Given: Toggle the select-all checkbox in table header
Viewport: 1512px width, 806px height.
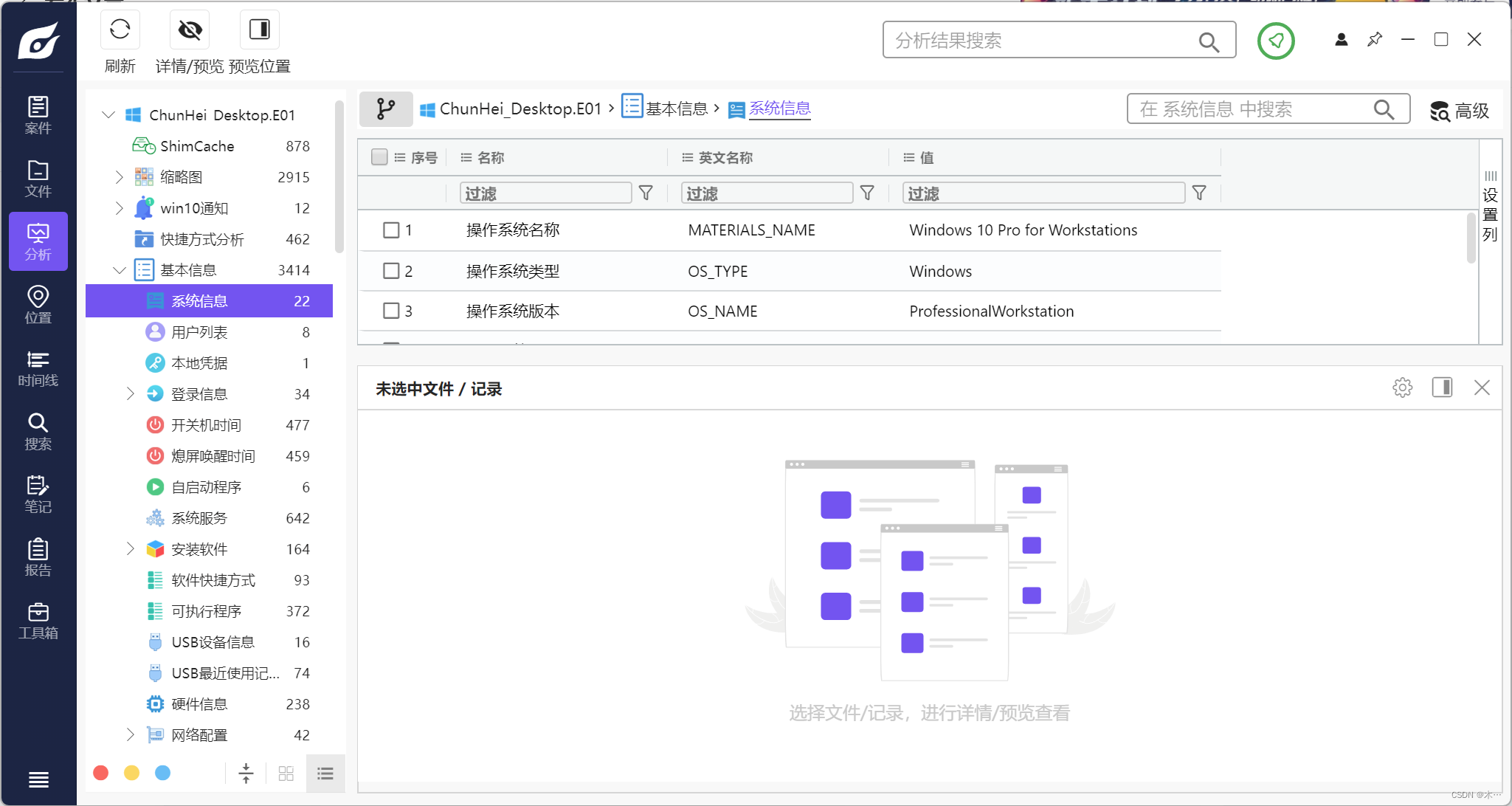Looking at the screenshot, I should click(379, 157).
